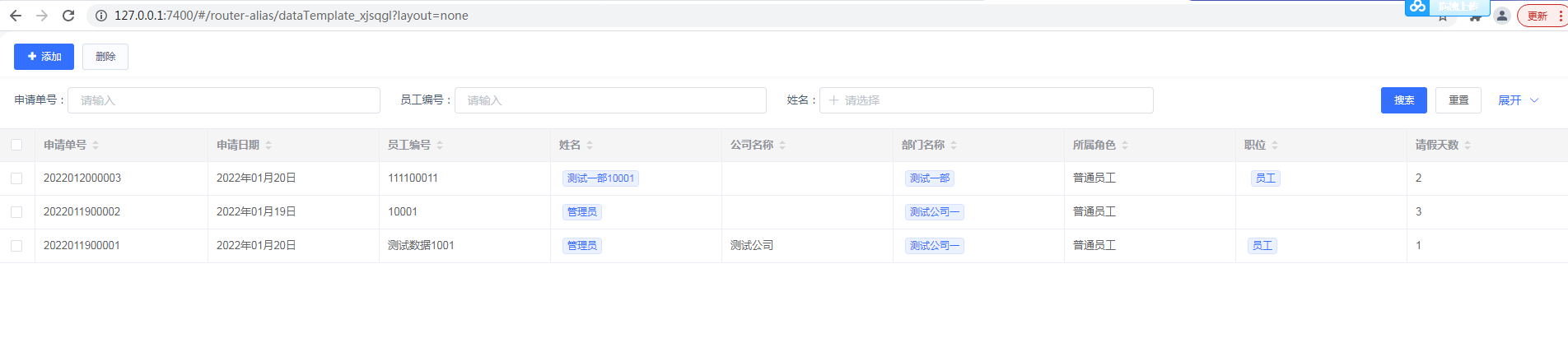Click the 添加 button
This screenshot has width=1568, height=338.
[x=44, y=57]
